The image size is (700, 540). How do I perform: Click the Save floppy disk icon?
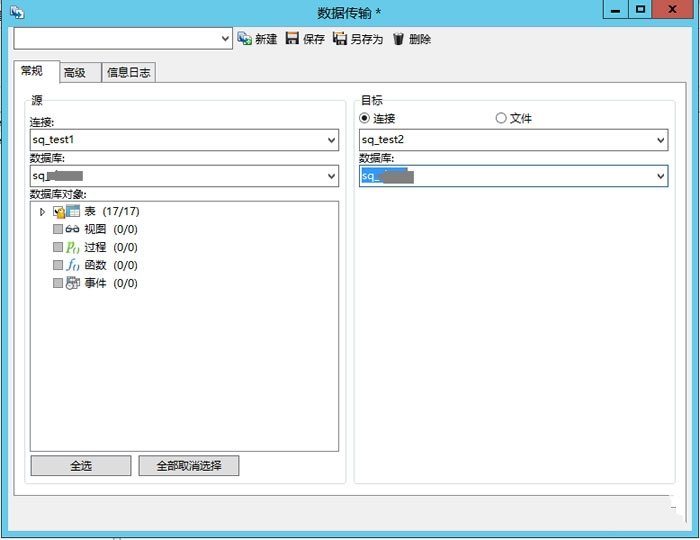pyautogui.click(x=292, y=38)
